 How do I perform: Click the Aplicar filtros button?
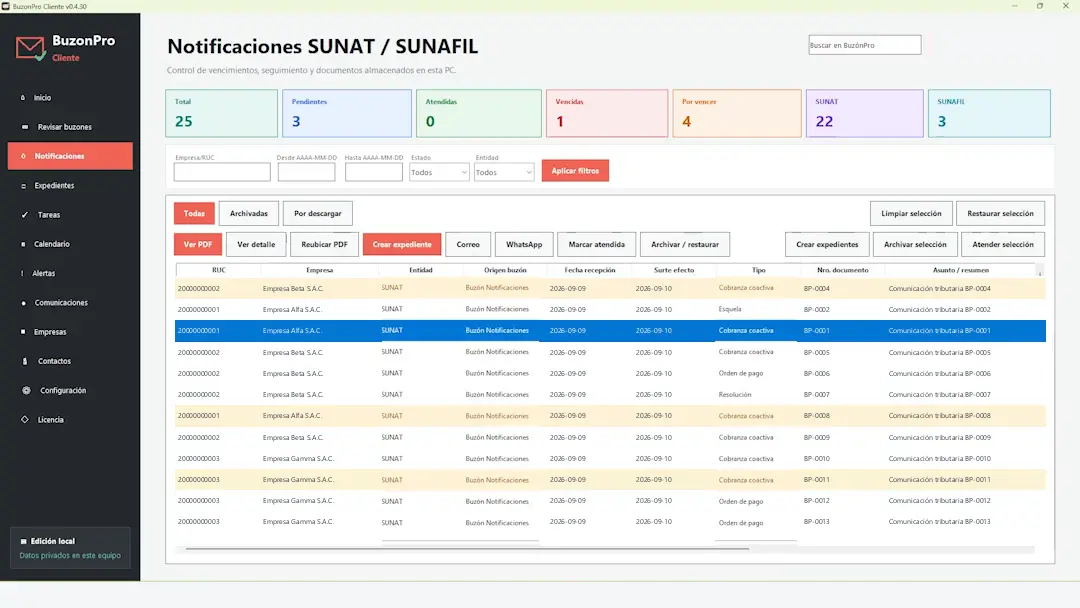pyautogui.click(x=575, y=171)
